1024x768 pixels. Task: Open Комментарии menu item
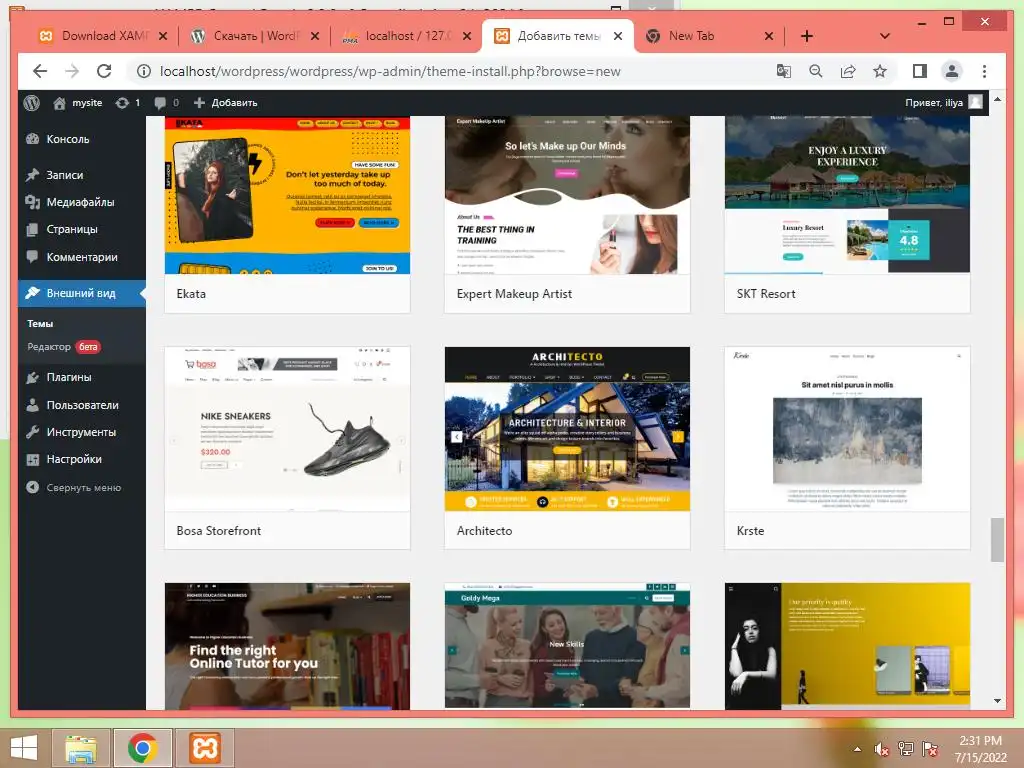82,257
